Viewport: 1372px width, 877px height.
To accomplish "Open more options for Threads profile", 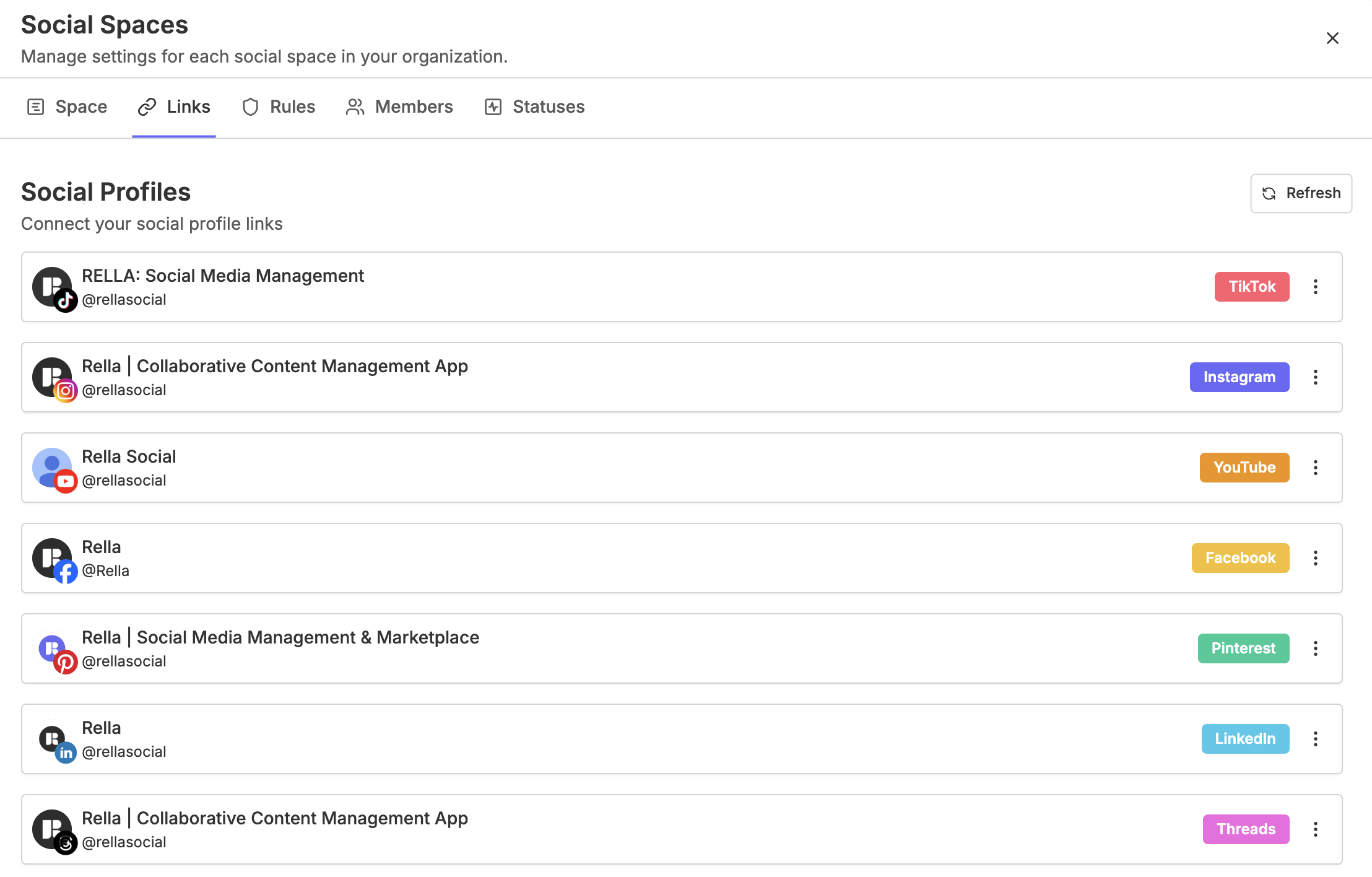I will (x=1316, y=829).
